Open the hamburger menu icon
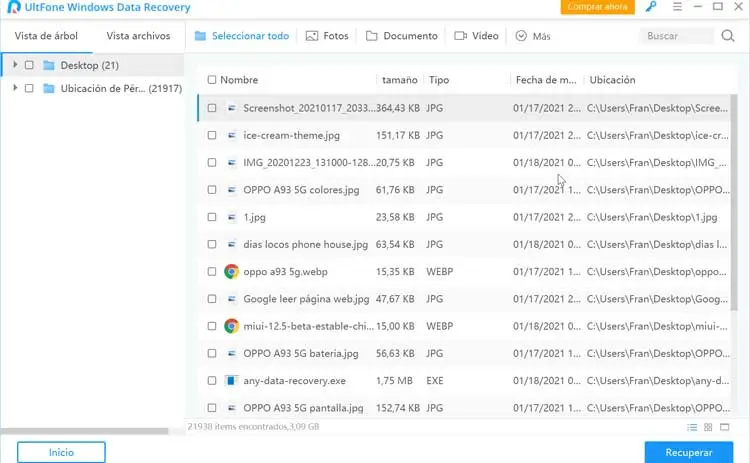Image resolution: width=750 pixels, height=463 pixels. (x=677, y=7)
